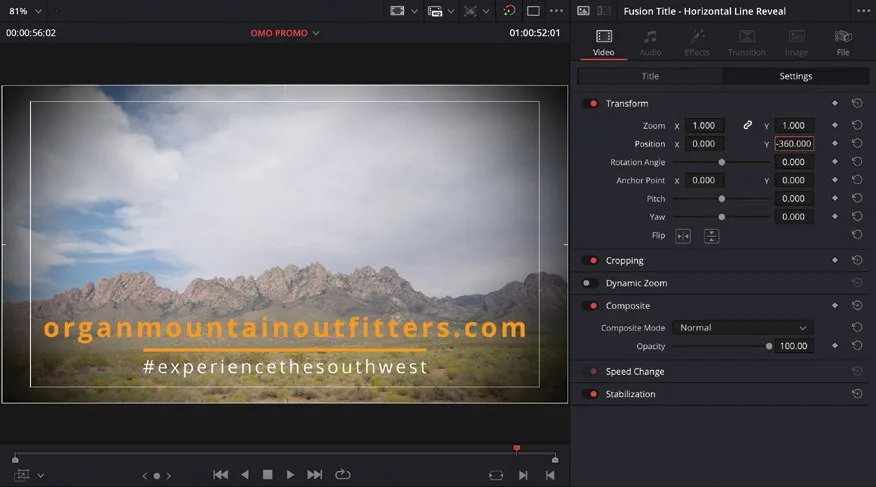Click the red playhead on the scrubber
Viewport: 876px width, 487px height.
pos(517,449)
